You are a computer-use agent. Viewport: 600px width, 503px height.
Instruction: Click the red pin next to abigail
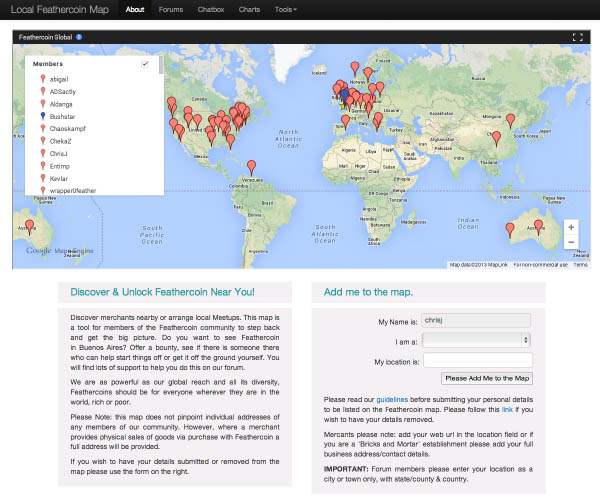click(43, 79)
